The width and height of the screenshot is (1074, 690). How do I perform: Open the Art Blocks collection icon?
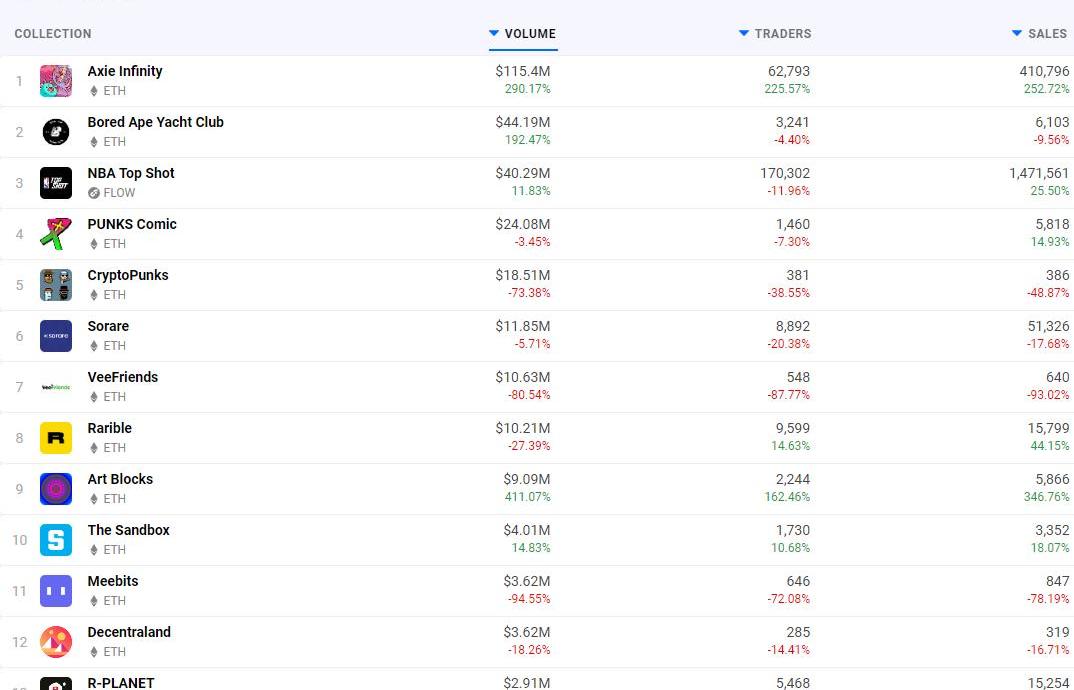[55, 489]
